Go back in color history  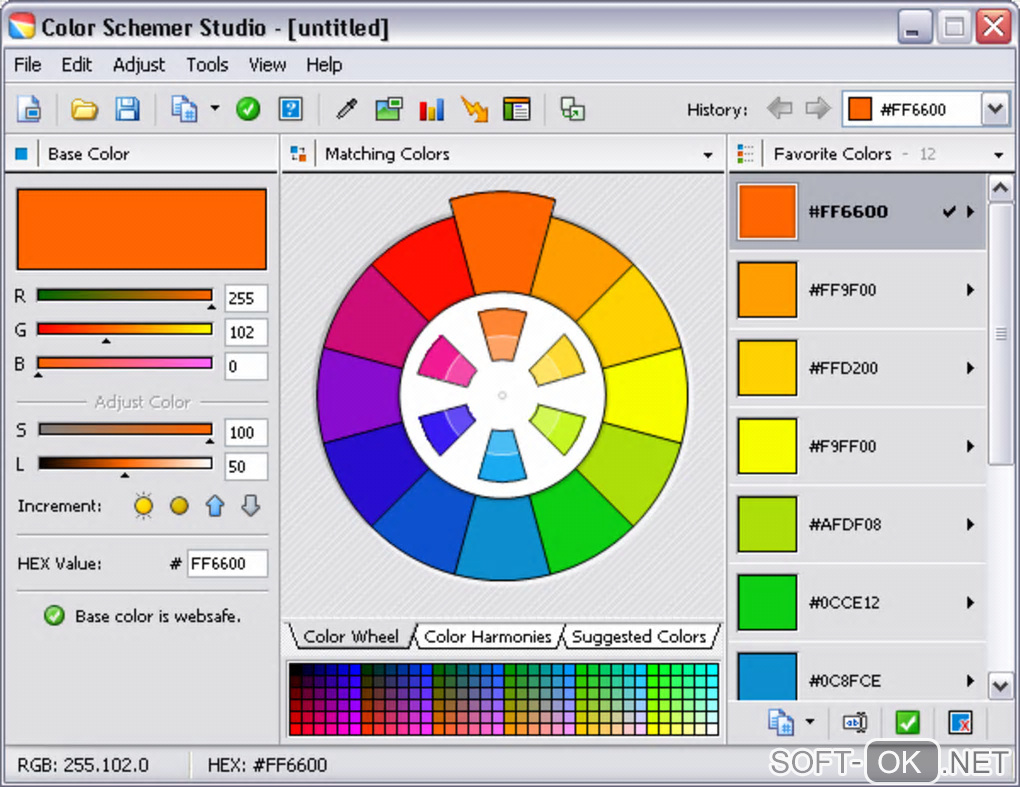click(779, 108)
